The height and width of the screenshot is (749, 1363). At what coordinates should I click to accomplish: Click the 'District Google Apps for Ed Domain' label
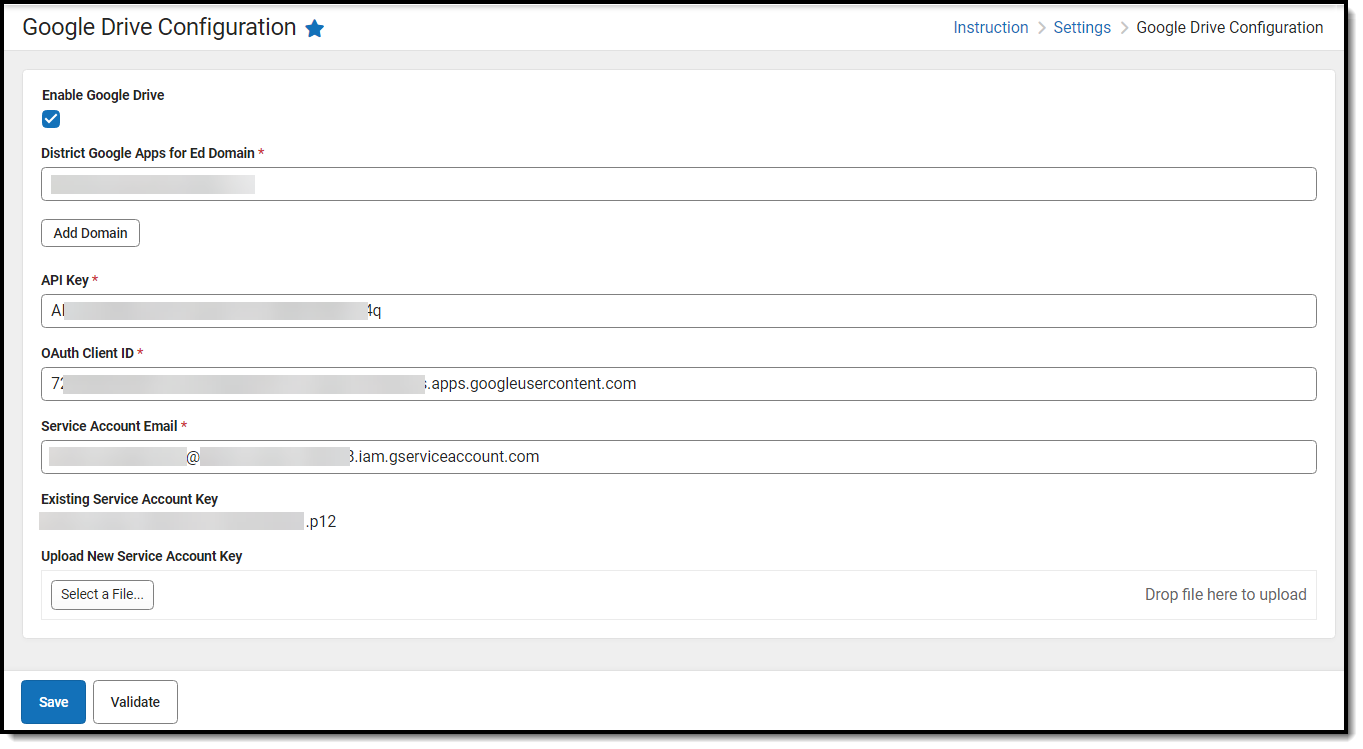[148, 153]
